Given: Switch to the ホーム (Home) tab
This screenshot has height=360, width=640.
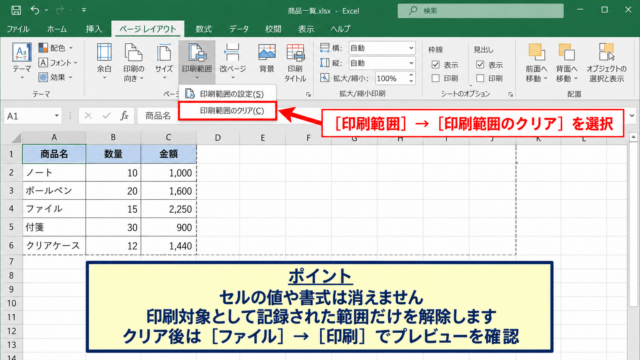Looking at the screenshot, I should (57, 29).
